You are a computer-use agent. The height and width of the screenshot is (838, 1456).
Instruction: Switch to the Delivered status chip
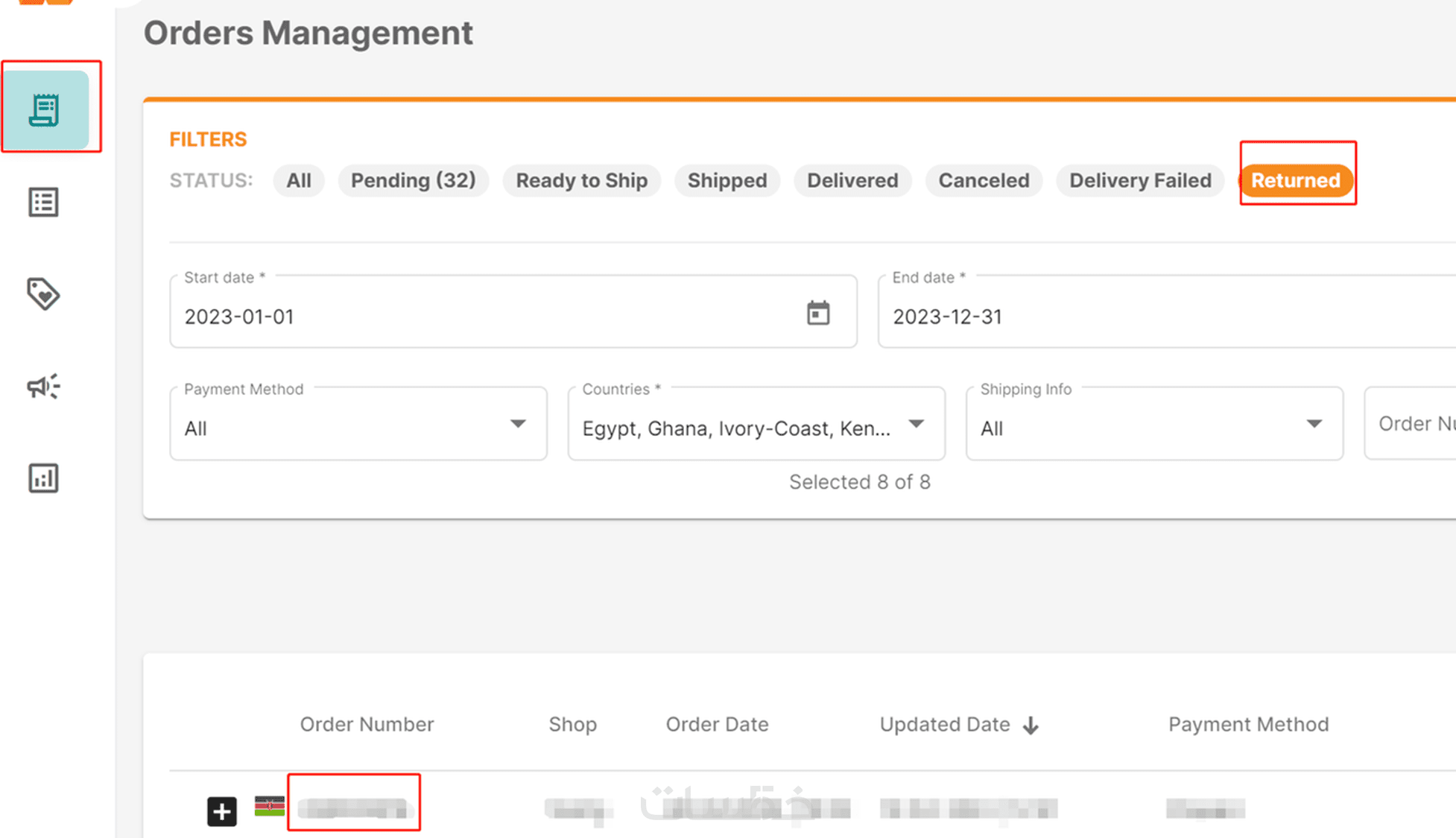click(852, 180)
